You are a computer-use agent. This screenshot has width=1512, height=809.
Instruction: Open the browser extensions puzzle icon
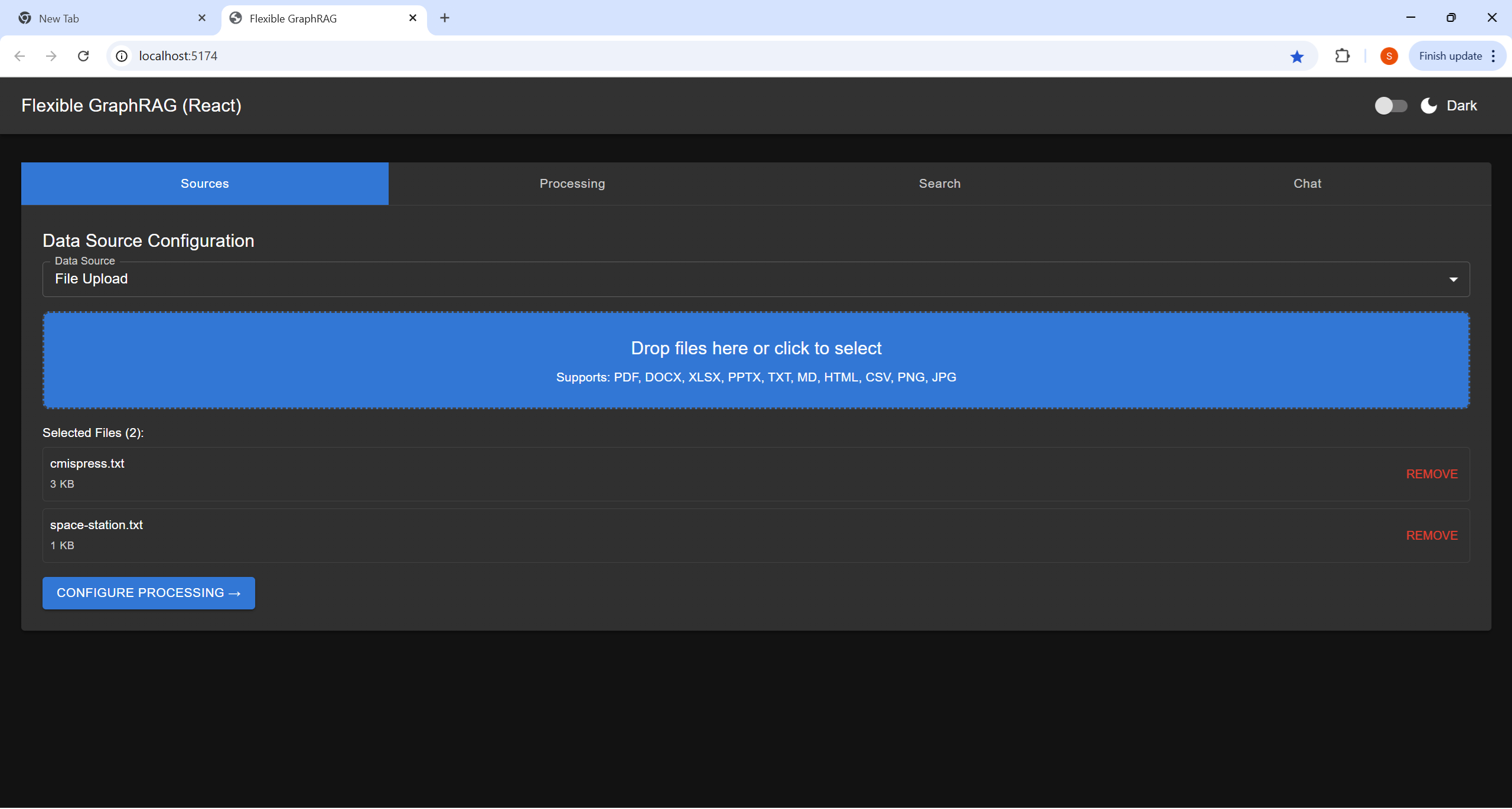click(1342, 56)
